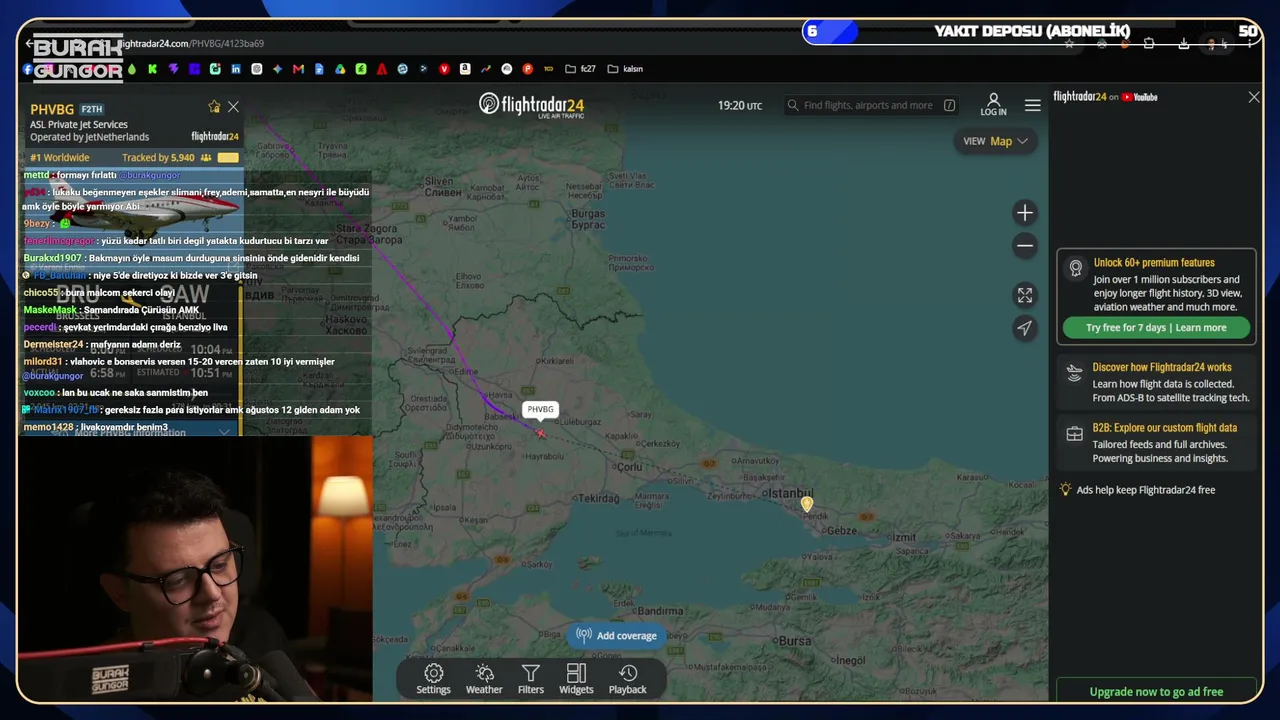The width and height of the screenshot is (1280, 720).
Task: Open the Filters tool
Action: [531, 679]
